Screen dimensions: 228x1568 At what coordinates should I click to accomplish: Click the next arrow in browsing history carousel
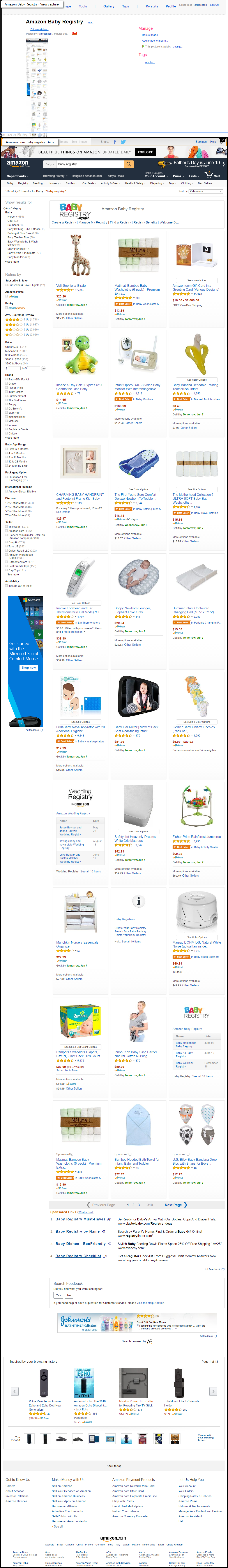(213, 1391)
